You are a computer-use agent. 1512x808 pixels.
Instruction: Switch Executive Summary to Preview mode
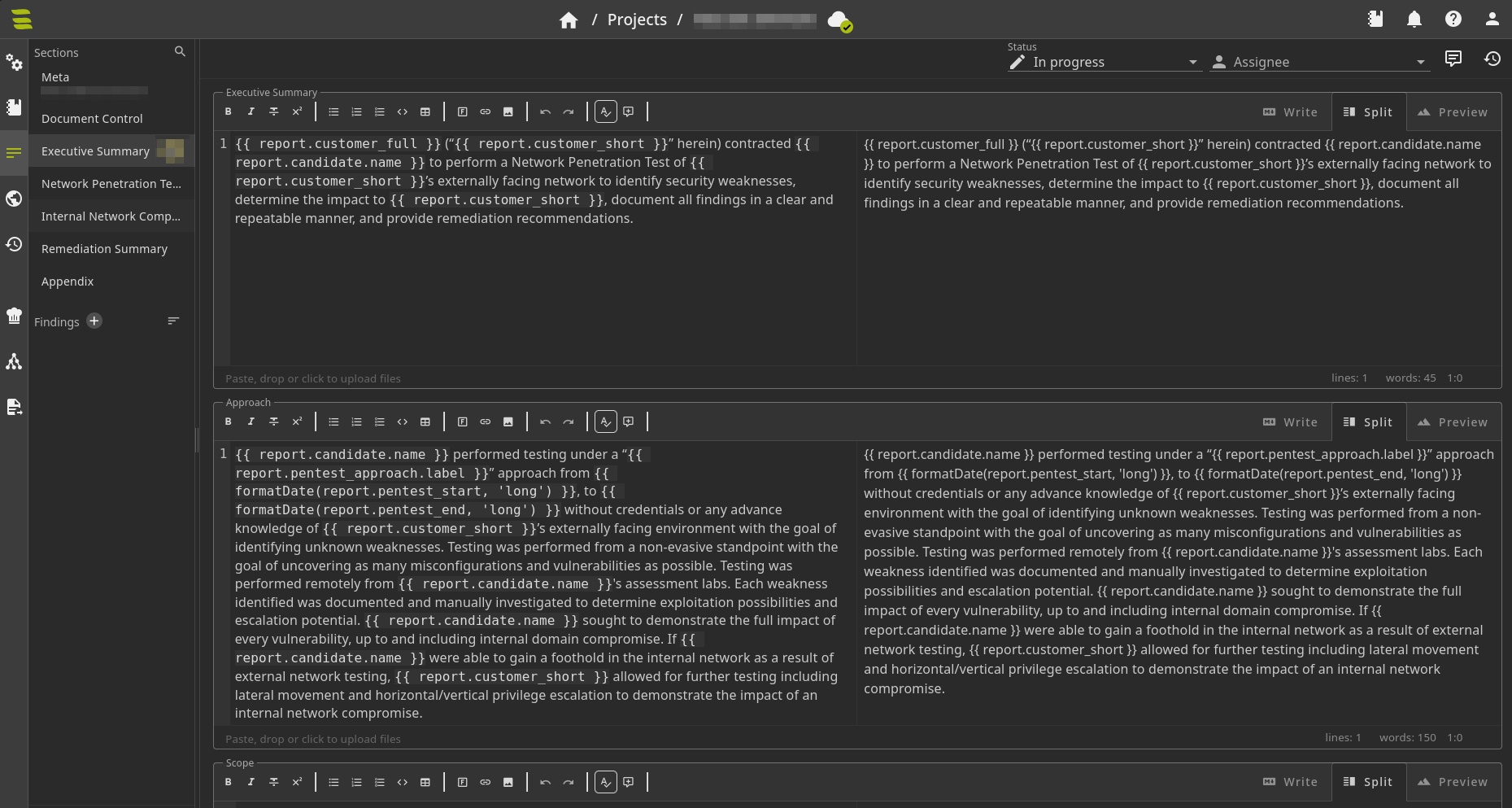[x=1453, y=112]
